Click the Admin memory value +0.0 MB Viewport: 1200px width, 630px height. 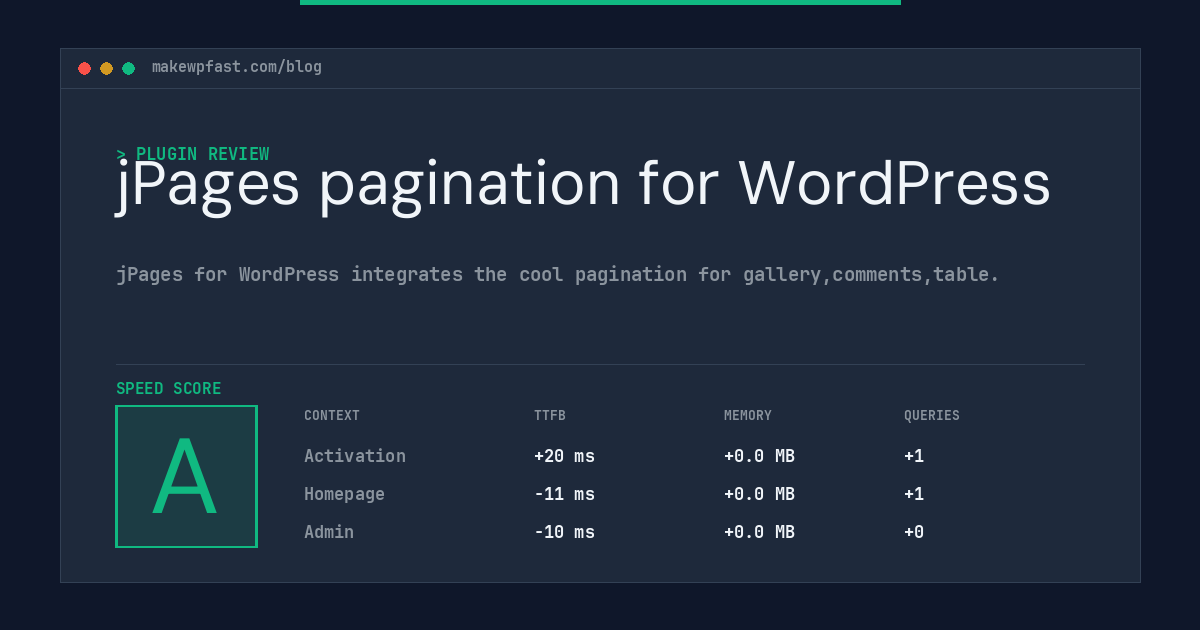pos(759,532)
